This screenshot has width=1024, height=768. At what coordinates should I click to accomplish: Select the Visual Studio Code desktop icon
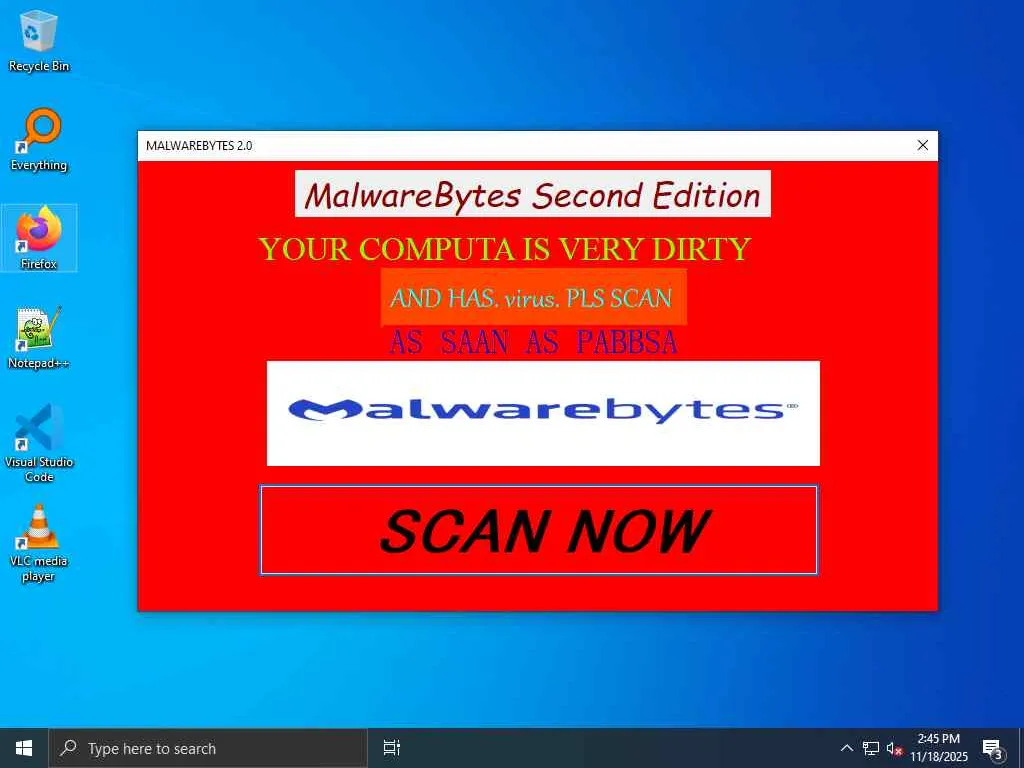coord(39,443)
